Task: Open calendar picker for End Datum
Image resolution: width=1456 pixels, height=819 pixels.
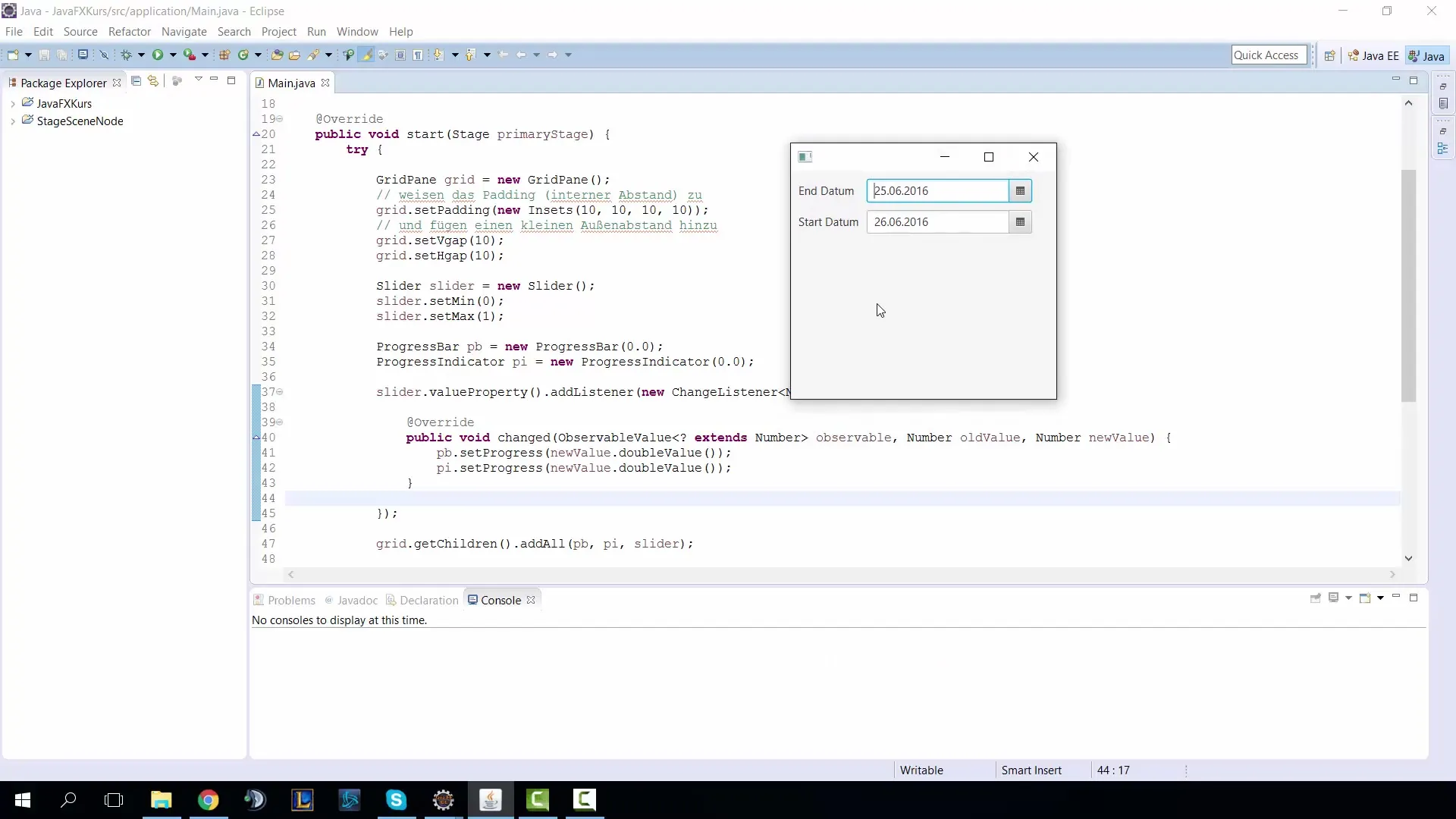Action: (x=1020, y=191)
